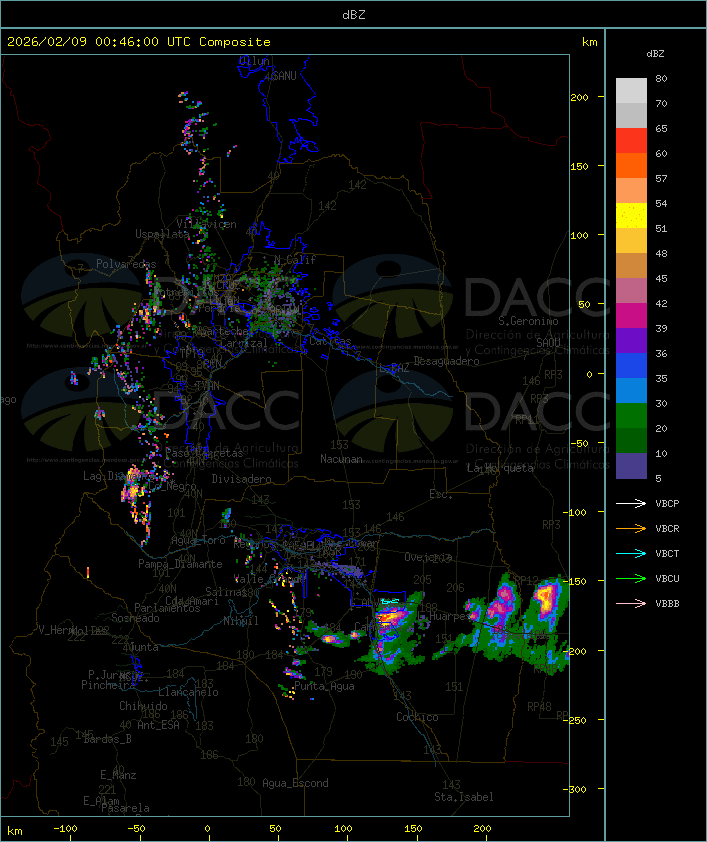Viewport: 707px width, 842px height.
Task: Click the white VBCP arrow icon
Action: 631,503
